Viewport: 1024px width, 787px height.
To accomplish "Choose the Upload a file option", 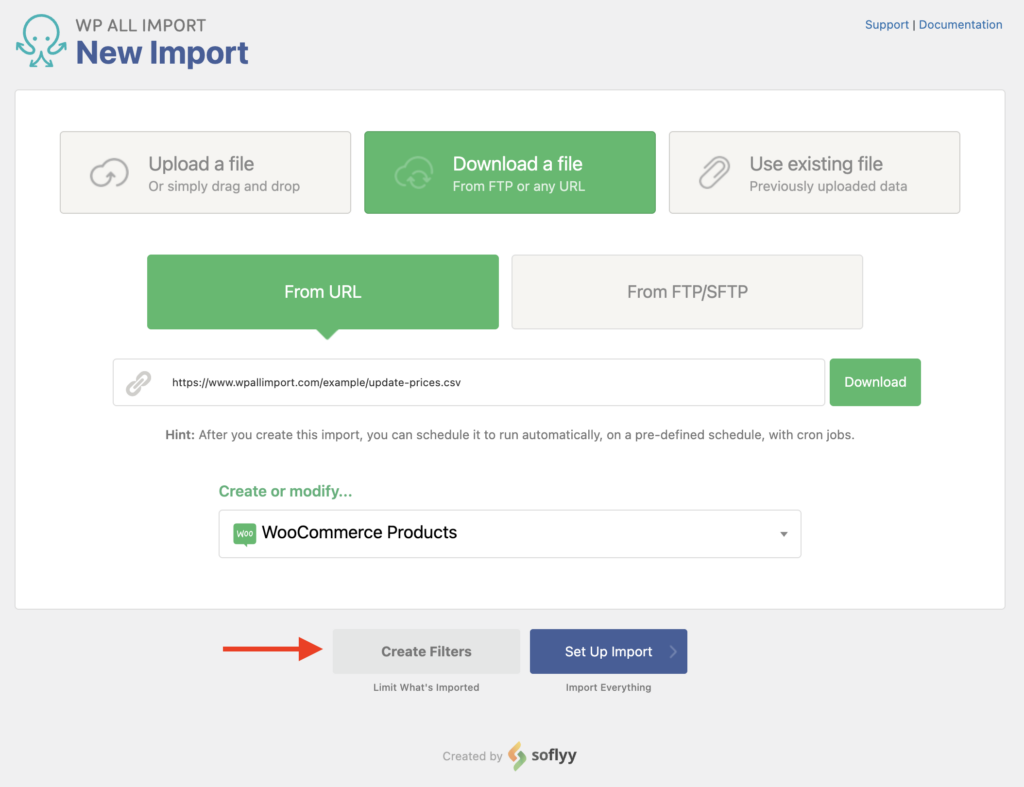I will point(205,172).
